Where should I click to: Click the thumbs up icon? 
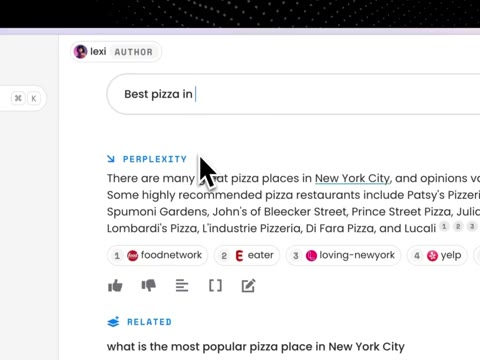coord(115,286)
